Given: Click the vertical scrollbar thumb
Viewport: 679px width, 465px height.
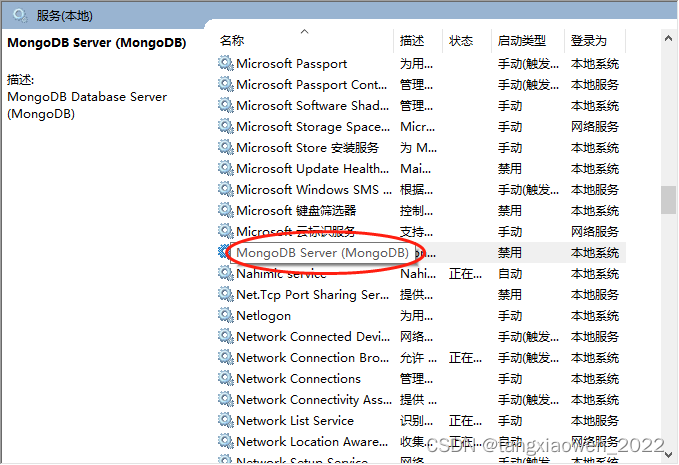Looking at the screenshot, I should [668, 200].
